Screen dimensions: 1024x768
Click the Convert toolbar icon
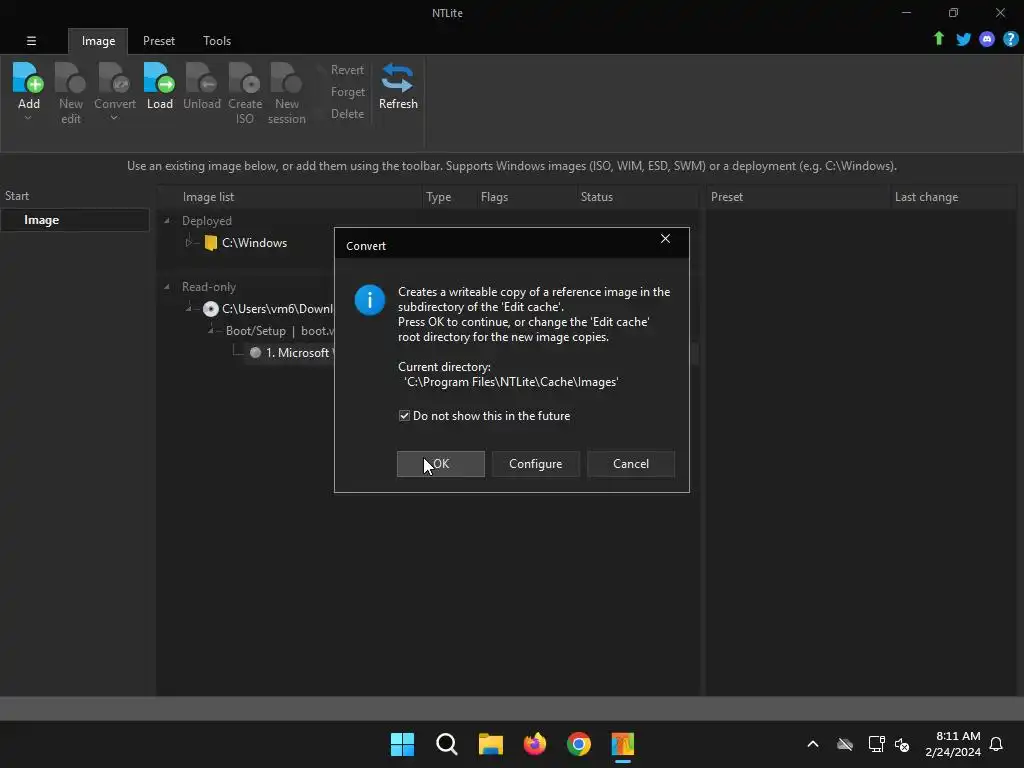click(x=114, y=78)
